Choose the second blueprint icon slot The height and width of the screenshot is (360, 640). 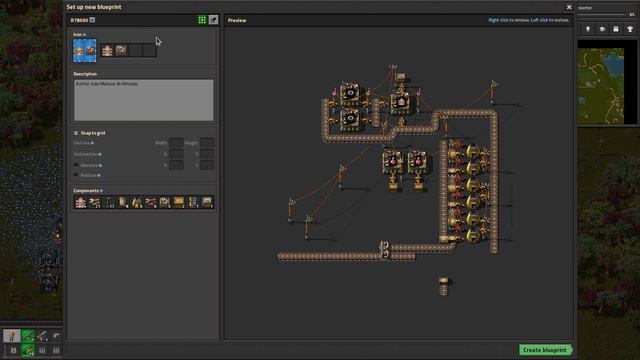[x=121, y=51]
